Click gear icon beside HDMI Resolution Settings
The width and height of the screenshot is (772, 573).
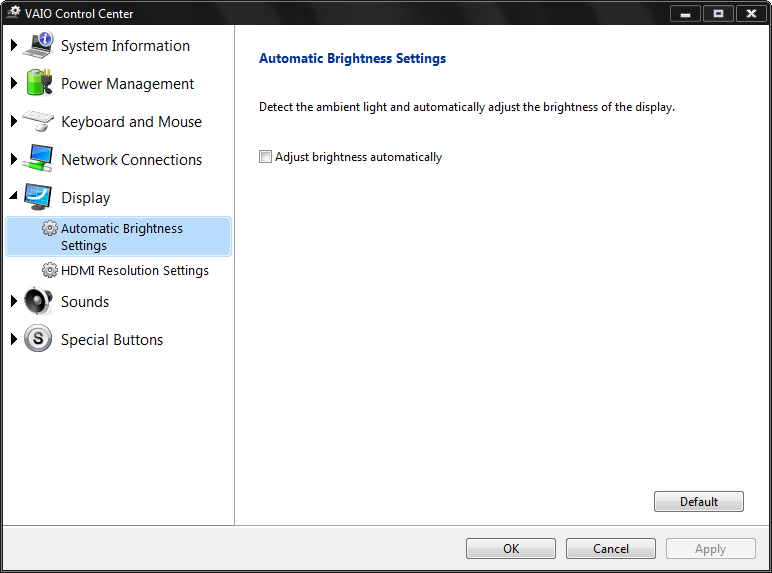(x=50, y=270)
